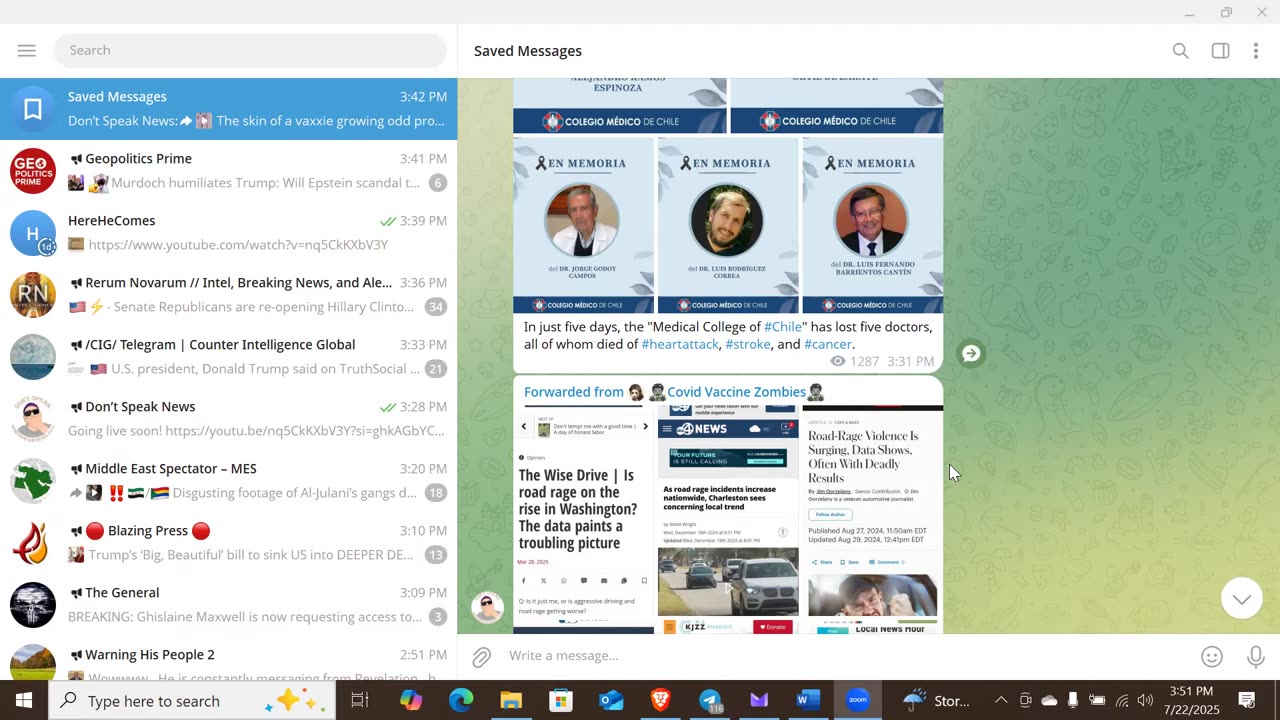Search within the Saved Messages chat
Viewport: 1280px width, 720px height.
(x=1180, y=51)
